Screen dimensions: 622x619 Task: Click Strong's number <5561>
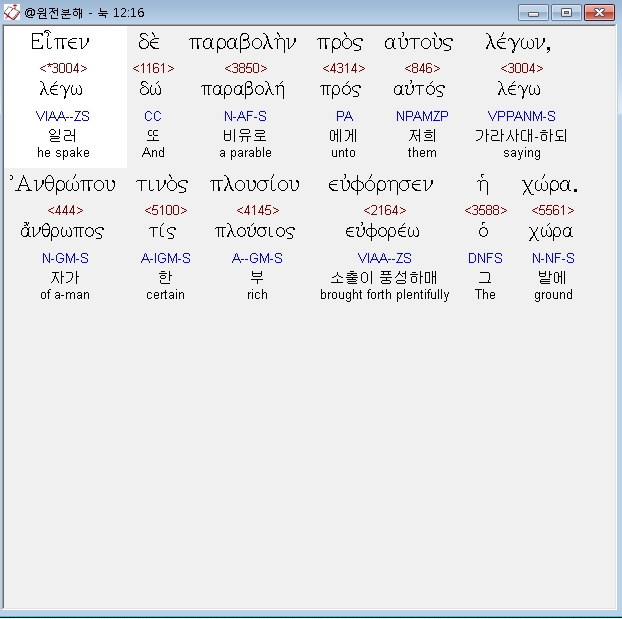(553, 210)
